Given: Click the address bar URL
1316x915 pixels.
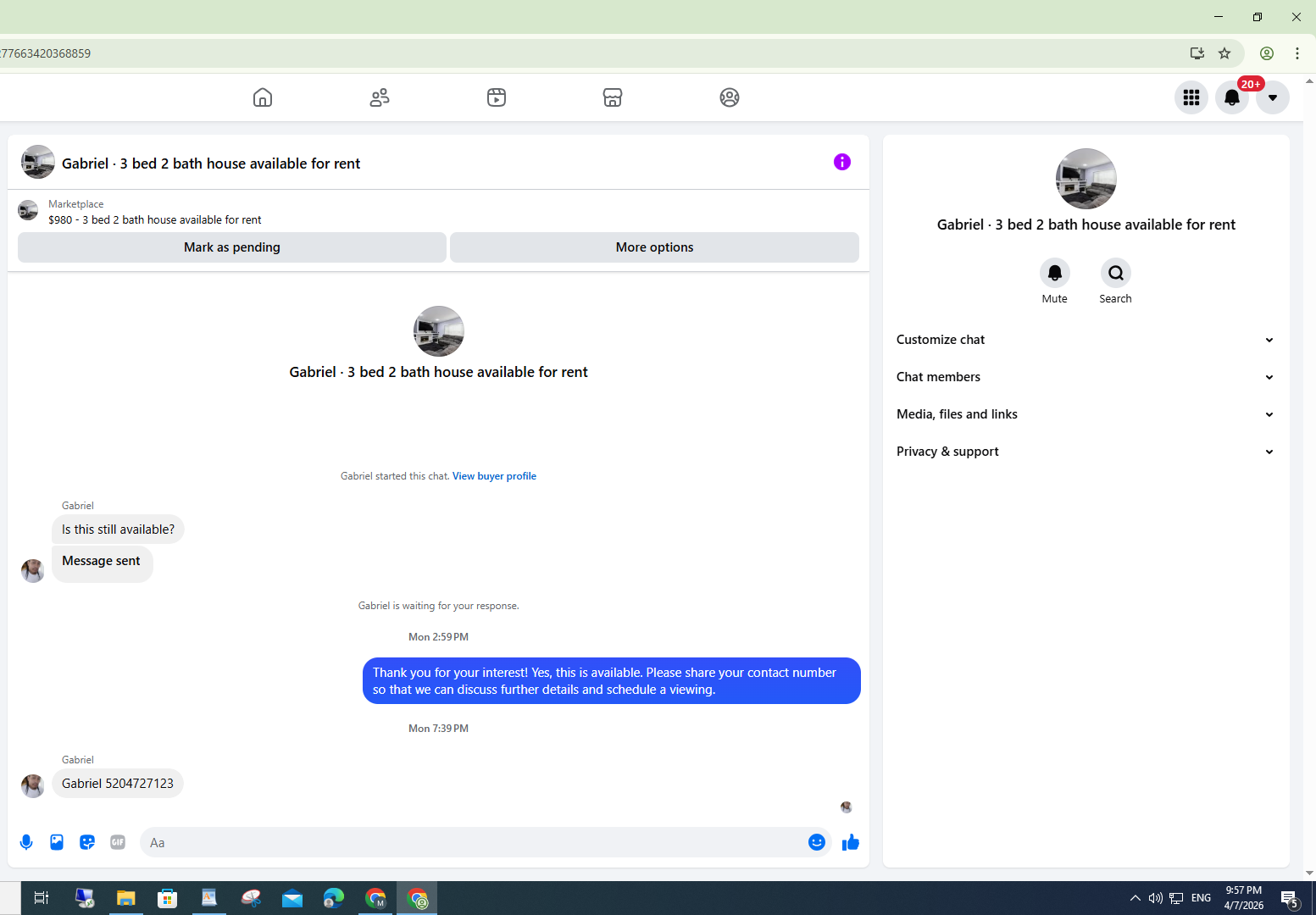Looking at the screenshot, I should 46,53.
